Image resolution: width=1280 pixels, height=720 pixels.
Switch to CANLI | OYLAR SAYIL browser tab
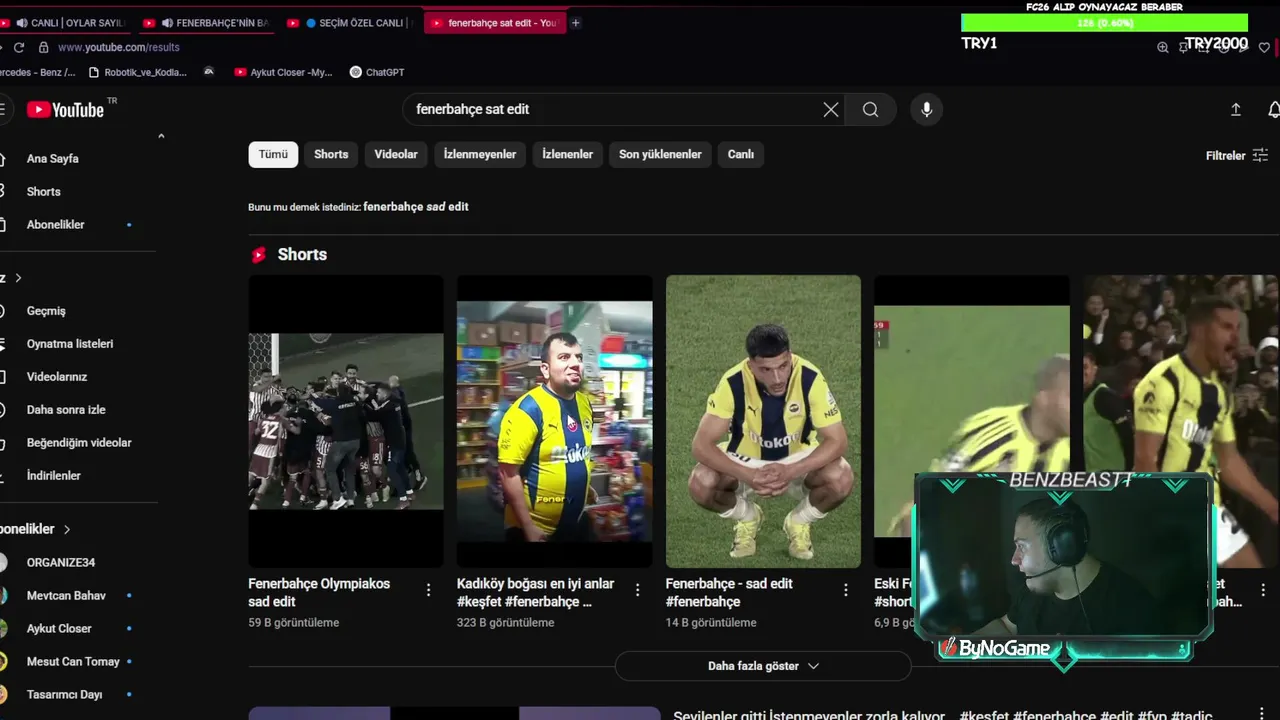tap(66, 22)
